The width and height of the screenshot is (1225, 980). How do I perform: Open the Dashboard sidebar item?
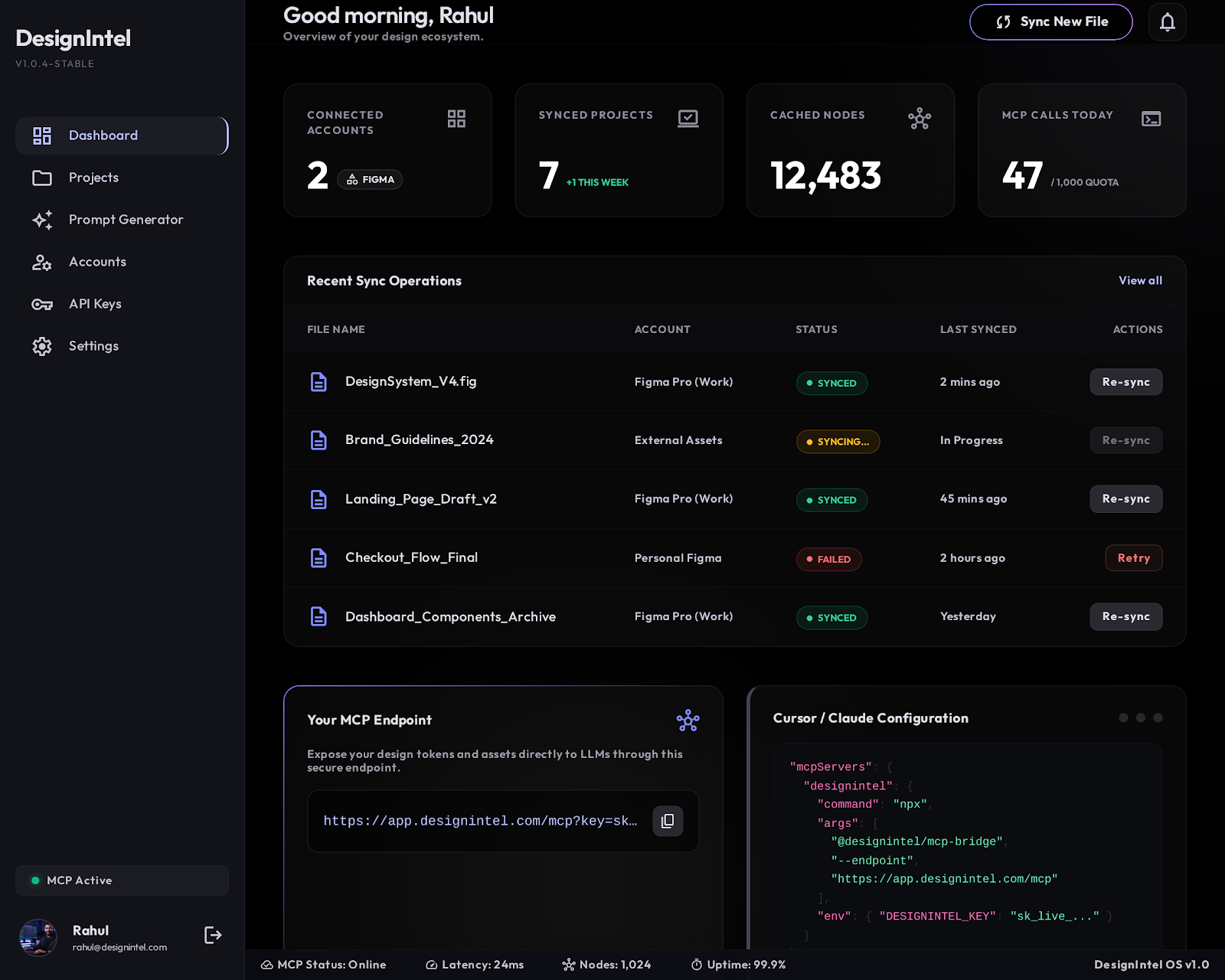point(122,136)
